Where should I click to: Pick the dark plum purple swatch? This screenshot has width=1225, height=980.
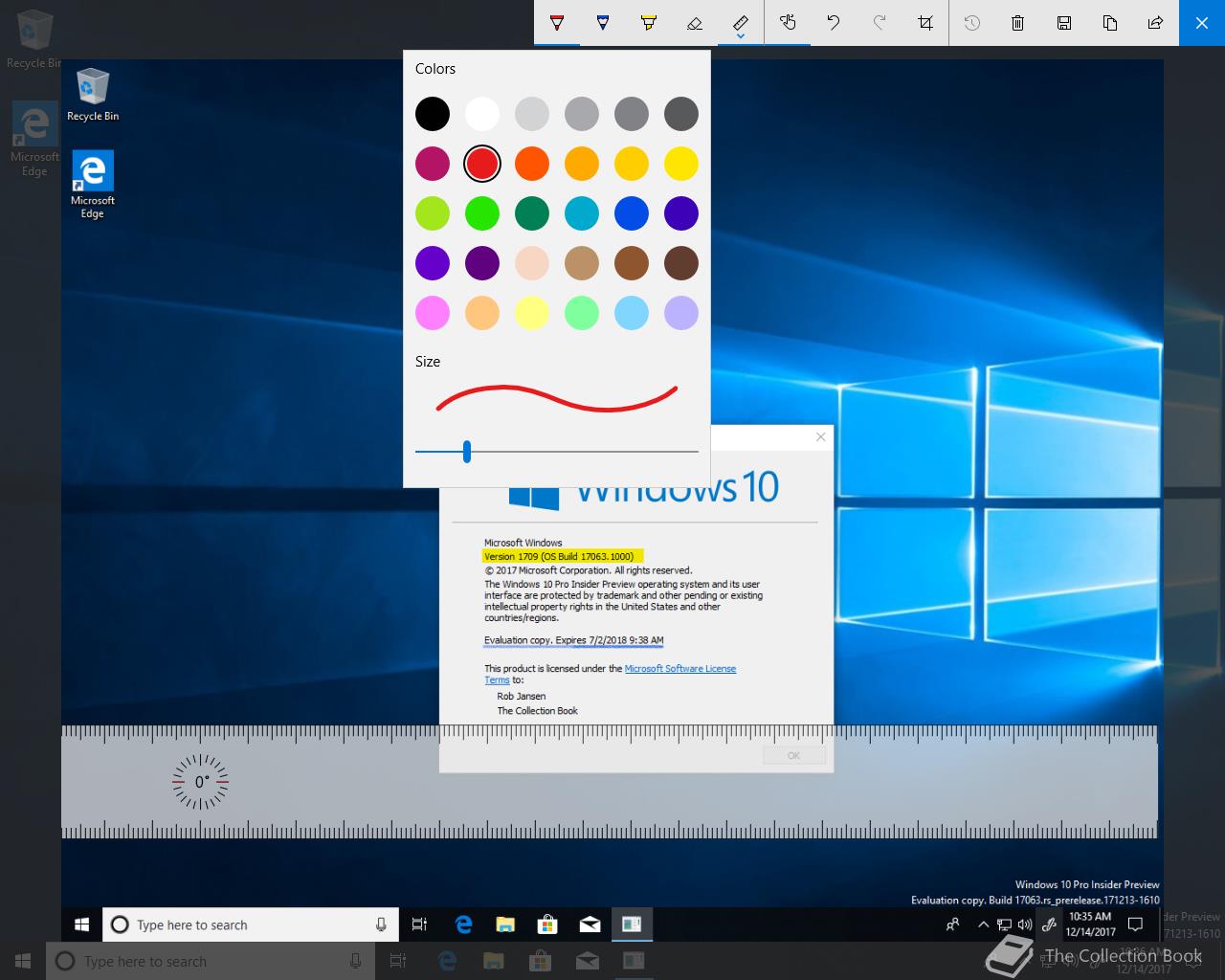pos(482,263)
